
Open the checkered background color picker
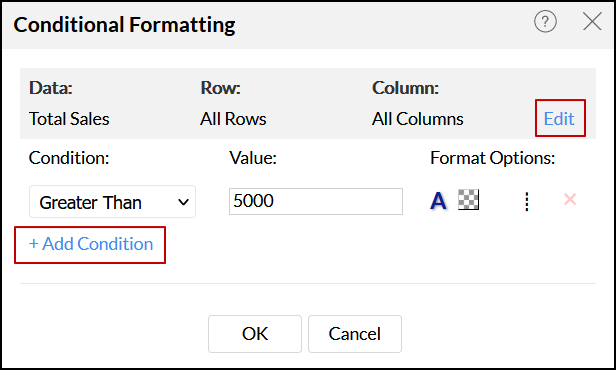pos(468,200)
